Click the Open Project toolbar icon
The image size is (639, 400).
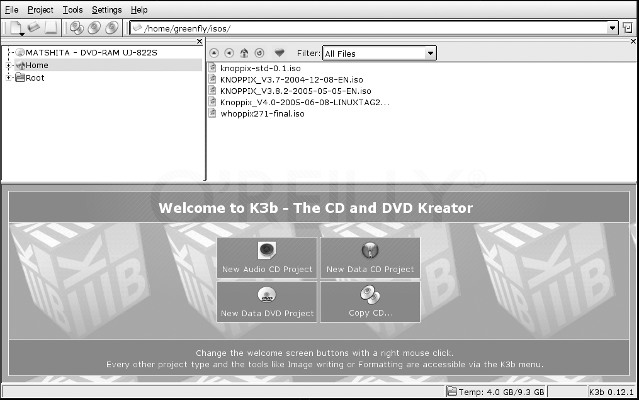click(33, 27)
